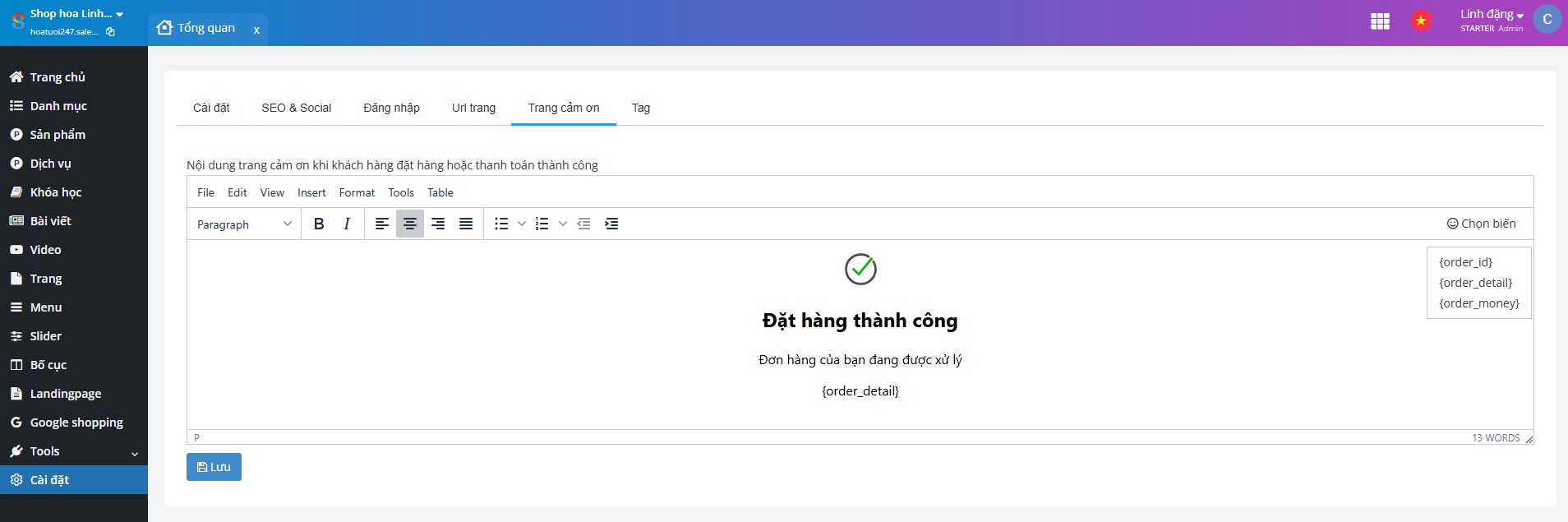1568x522 pixels.
Task: Close the Tổng quan tab
Action: [256, 30]
